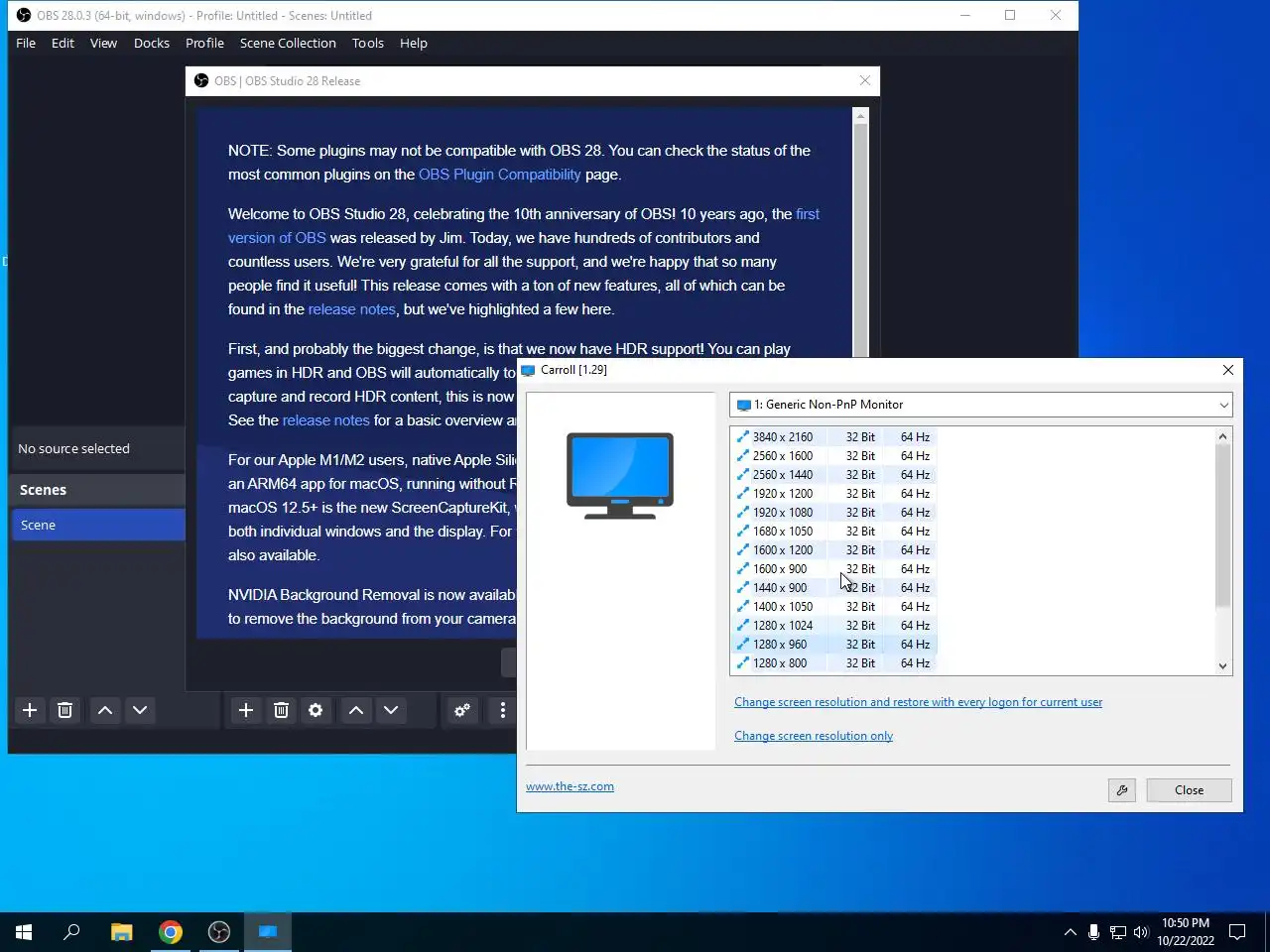Click the blue monitor picture in Carroll

pos(620,475)
